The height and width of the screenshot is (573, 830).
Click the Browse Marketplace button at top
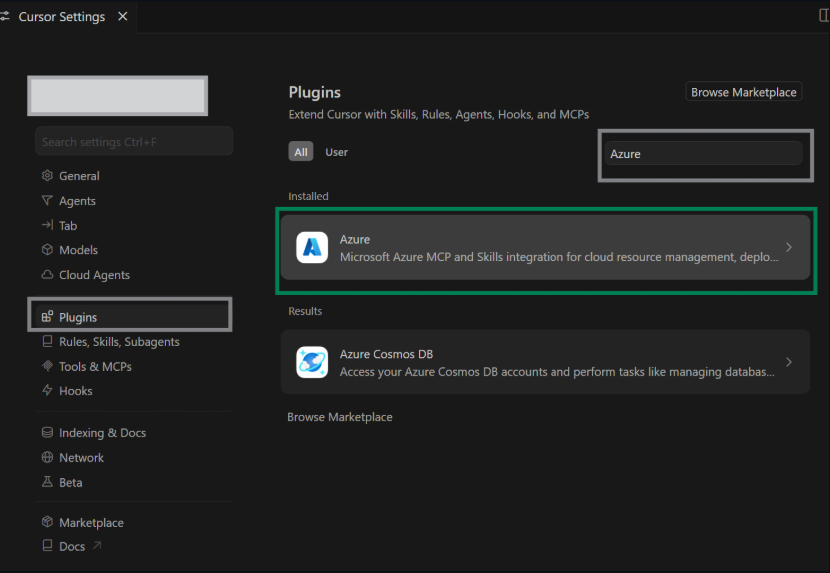[x=744, y=92]
